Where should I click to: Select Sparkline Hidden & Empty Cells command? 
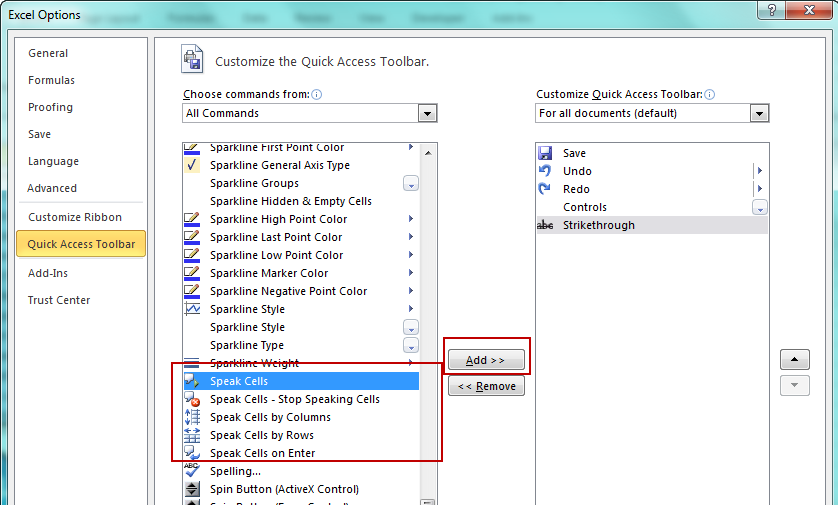301,201
